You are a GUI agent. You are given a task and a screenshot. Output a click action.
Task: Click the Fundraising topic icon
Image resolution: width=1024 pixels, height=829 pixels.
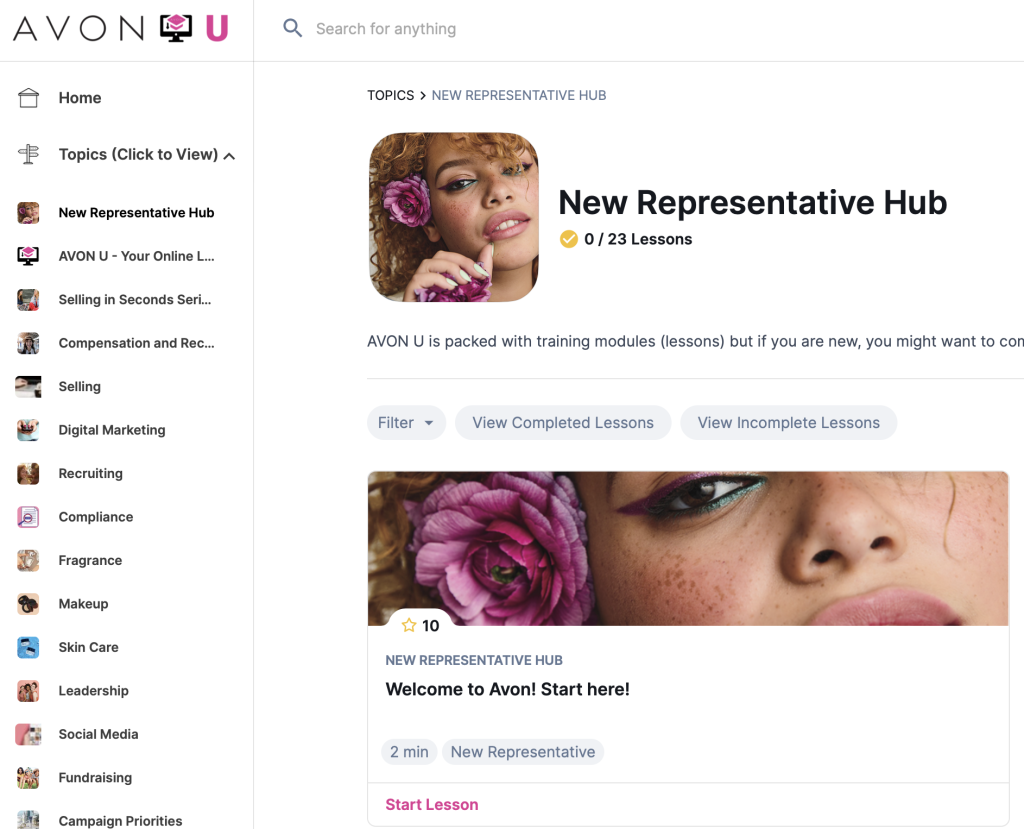click(x=28, y=777)
